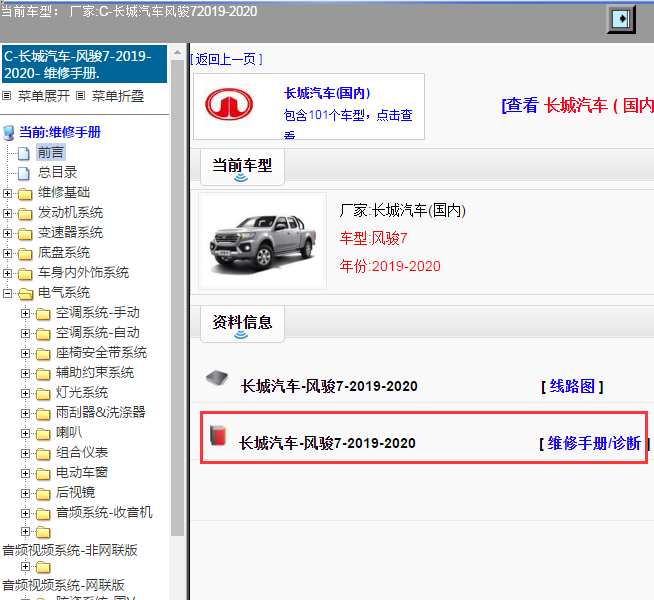The height and width of the screenshot is (600, 654).
Task: Click 年份:2019-2020 text
Action: tap(390, 266)
